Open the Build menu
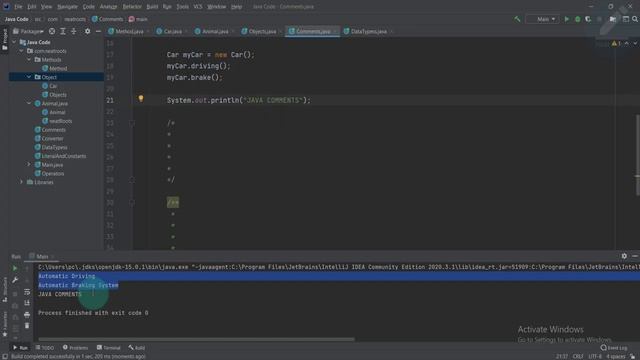The width and height of the screenshot is (640, 360). (152, 7)
